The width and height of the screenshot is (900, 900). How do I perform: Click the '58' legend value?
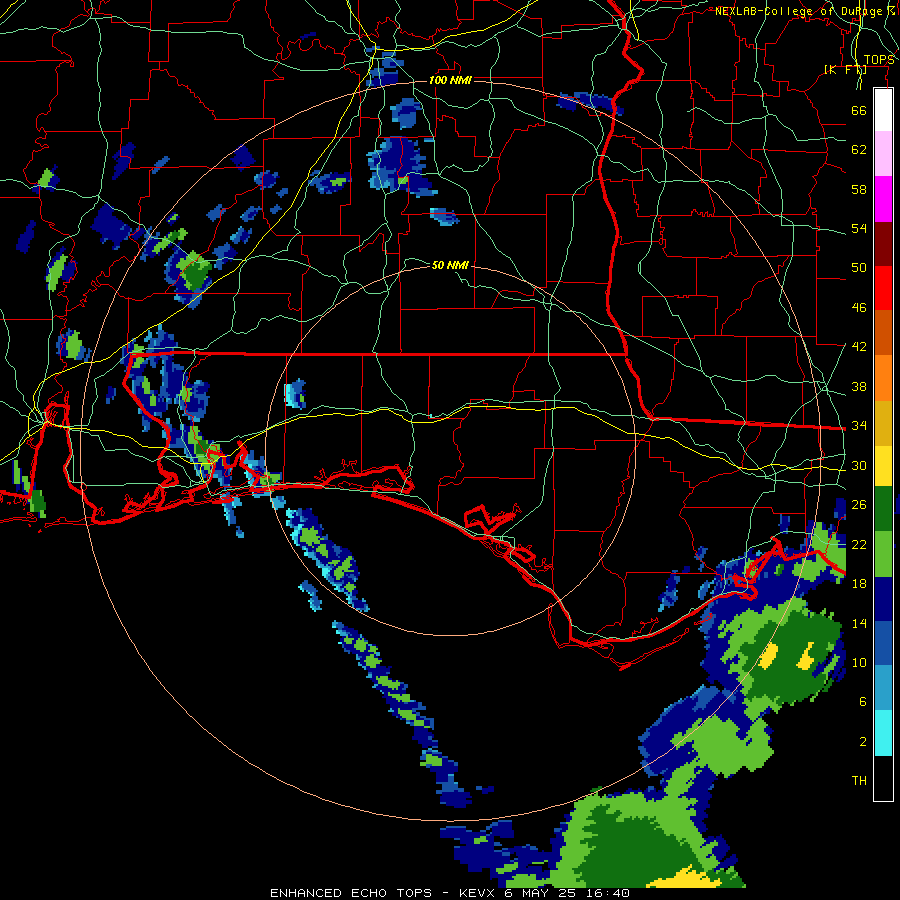point(859,189)
